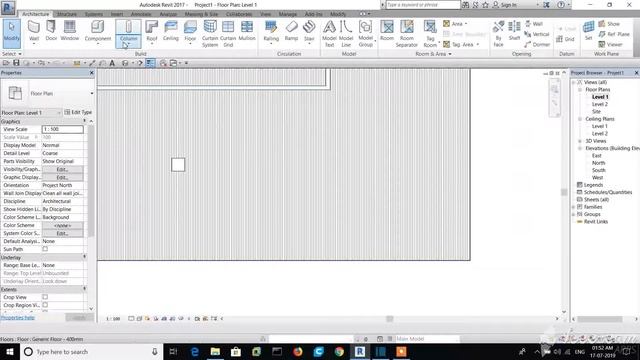Image resolution: width=640 pixels, height=360 pixels.
Task: Select the Ramp tool
Action: point(291,31)
